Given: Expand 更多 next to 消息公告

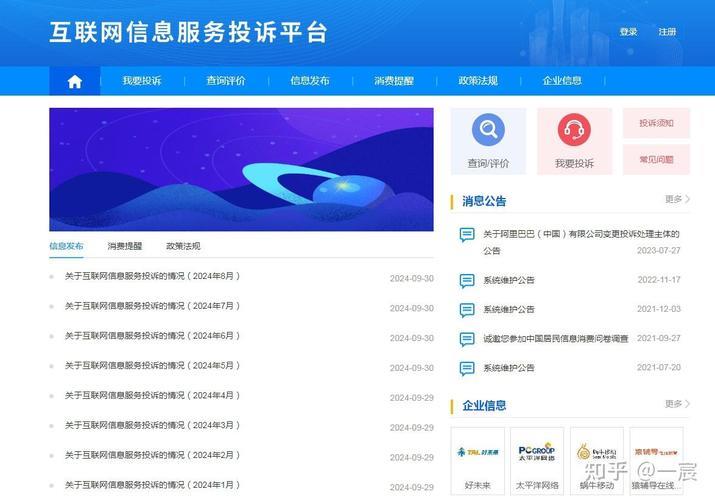Looking at the screenshot, I should 677,200.
